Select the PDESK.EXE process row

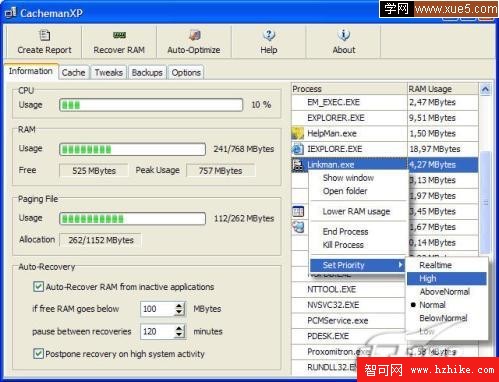(348, 336)
